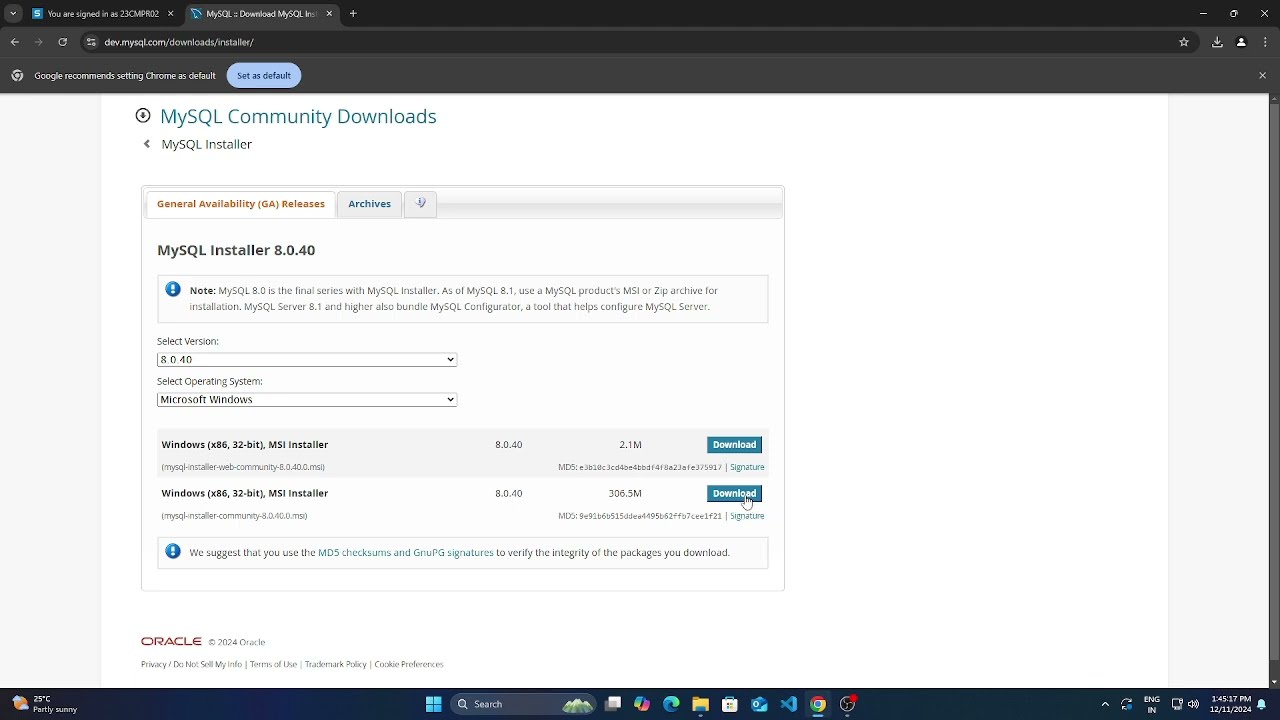Dismiss the Chrome default browser infobar
This screenshot has width=1280, height=720.
(1262, 75)
